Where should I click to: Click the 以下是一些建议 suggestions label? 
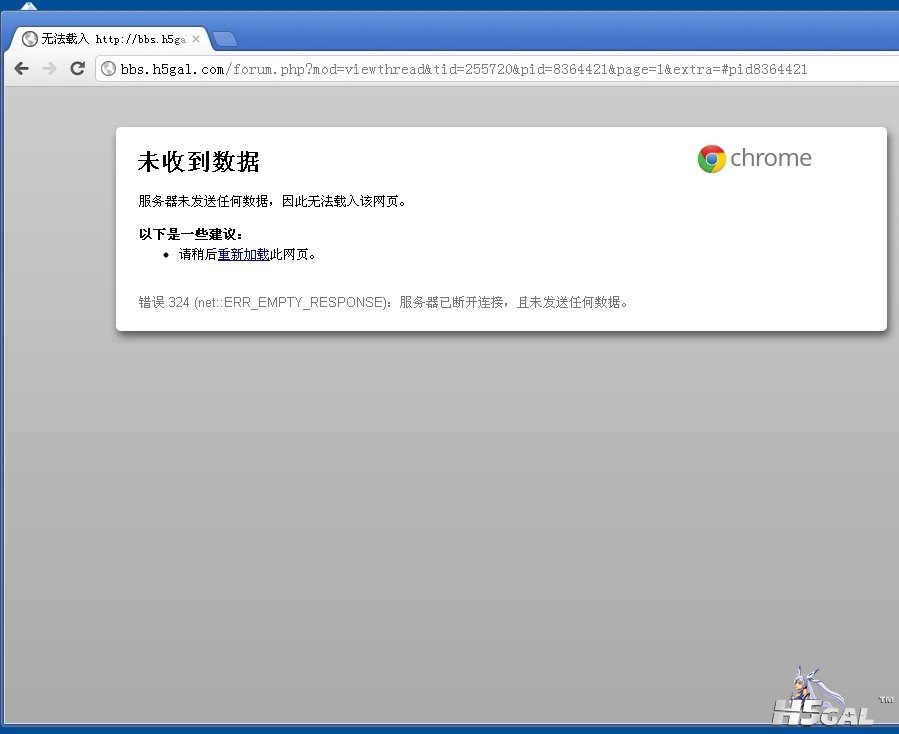(x=190, y=235)
